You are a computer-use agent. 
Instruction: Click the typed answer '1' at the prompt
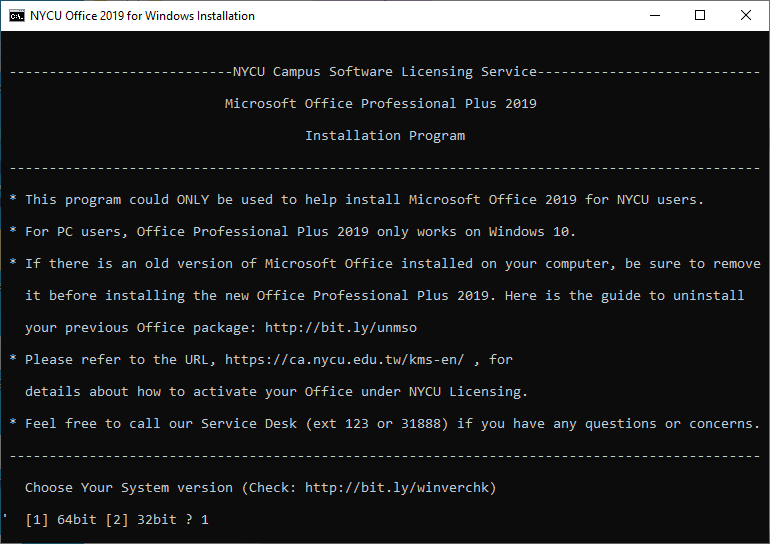click(x=205, y=519)
